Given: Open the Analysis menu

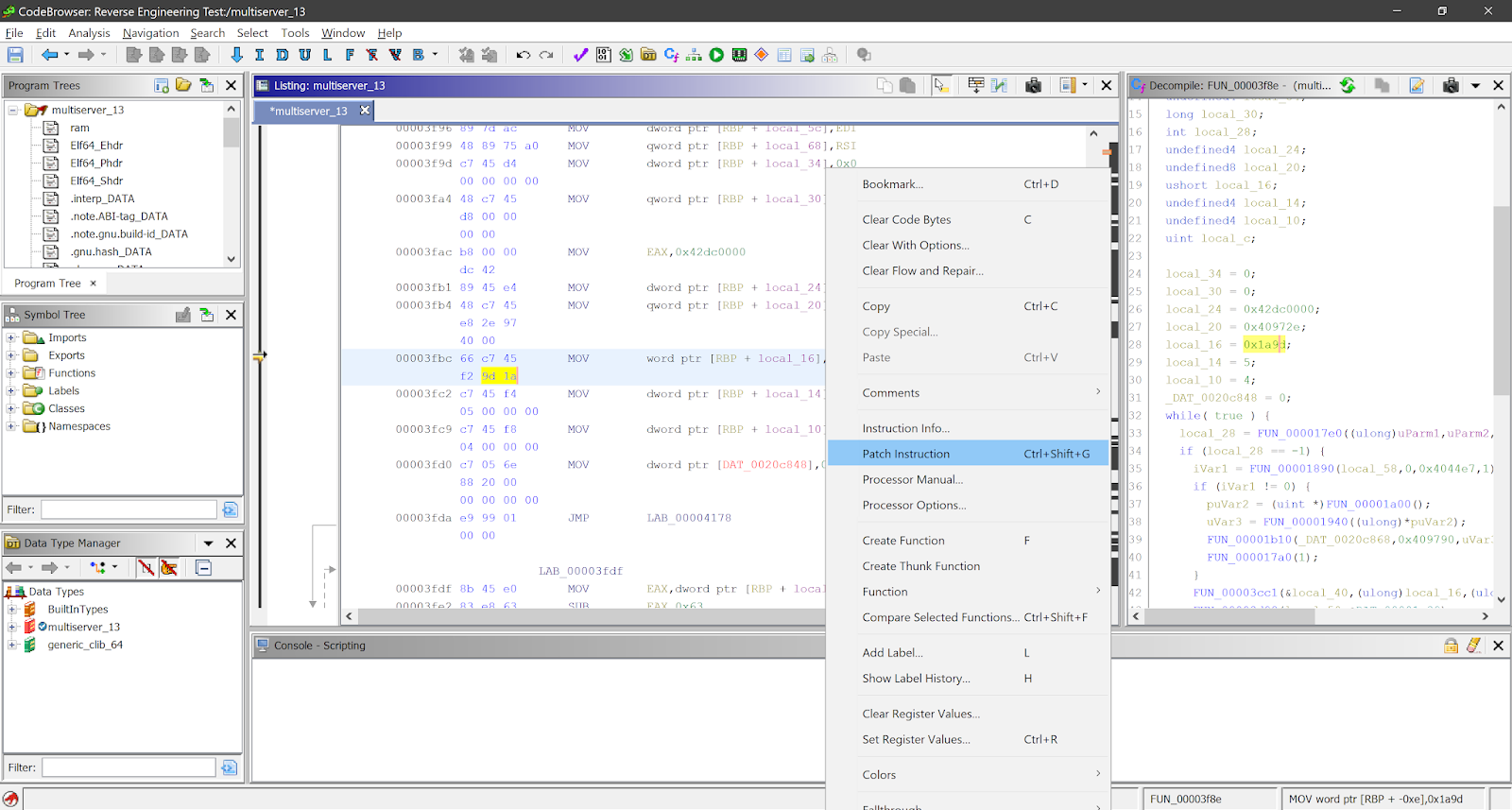Looking at the screenshot, I should coord(89,32).
